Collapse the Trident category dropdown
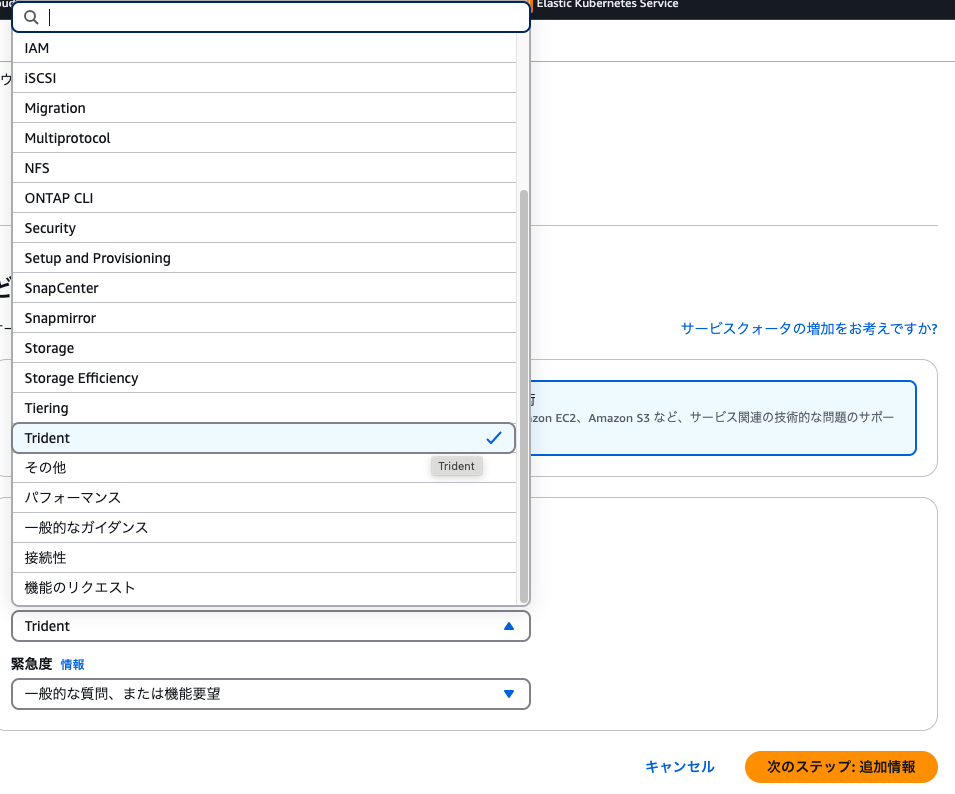 coord(271,626)
